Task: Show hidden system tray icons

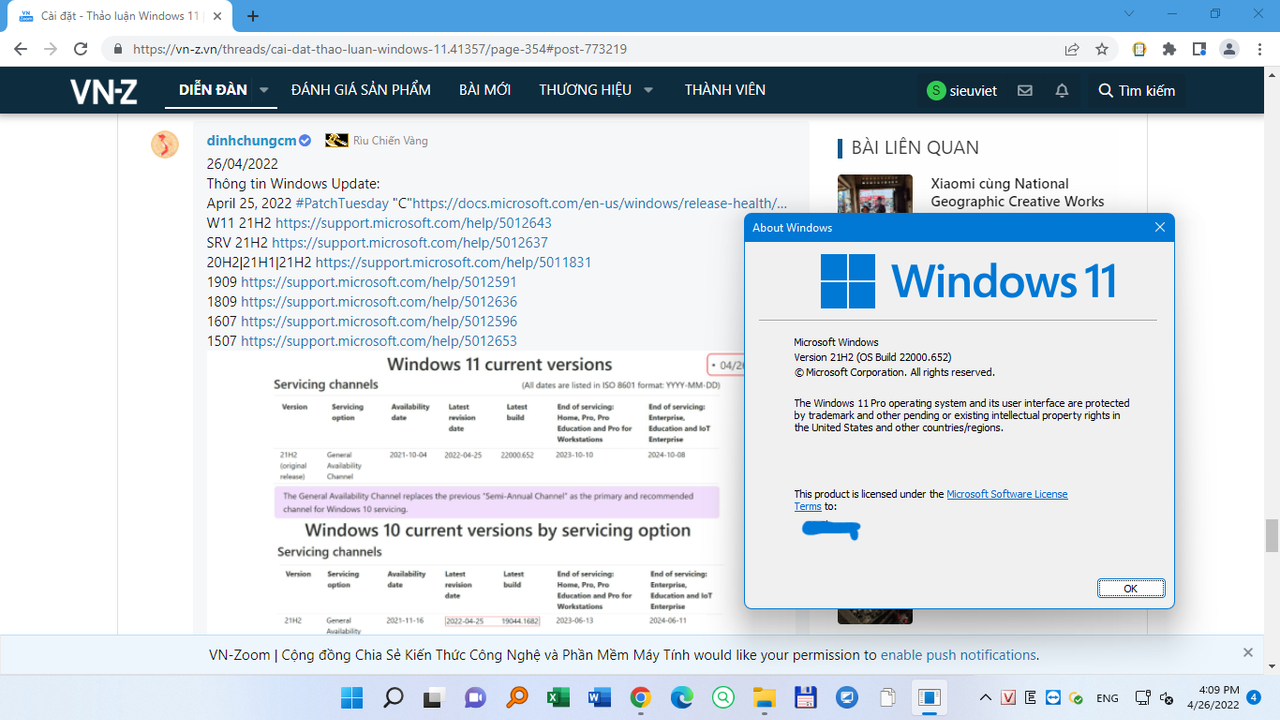Action: [x=986, y=697]
